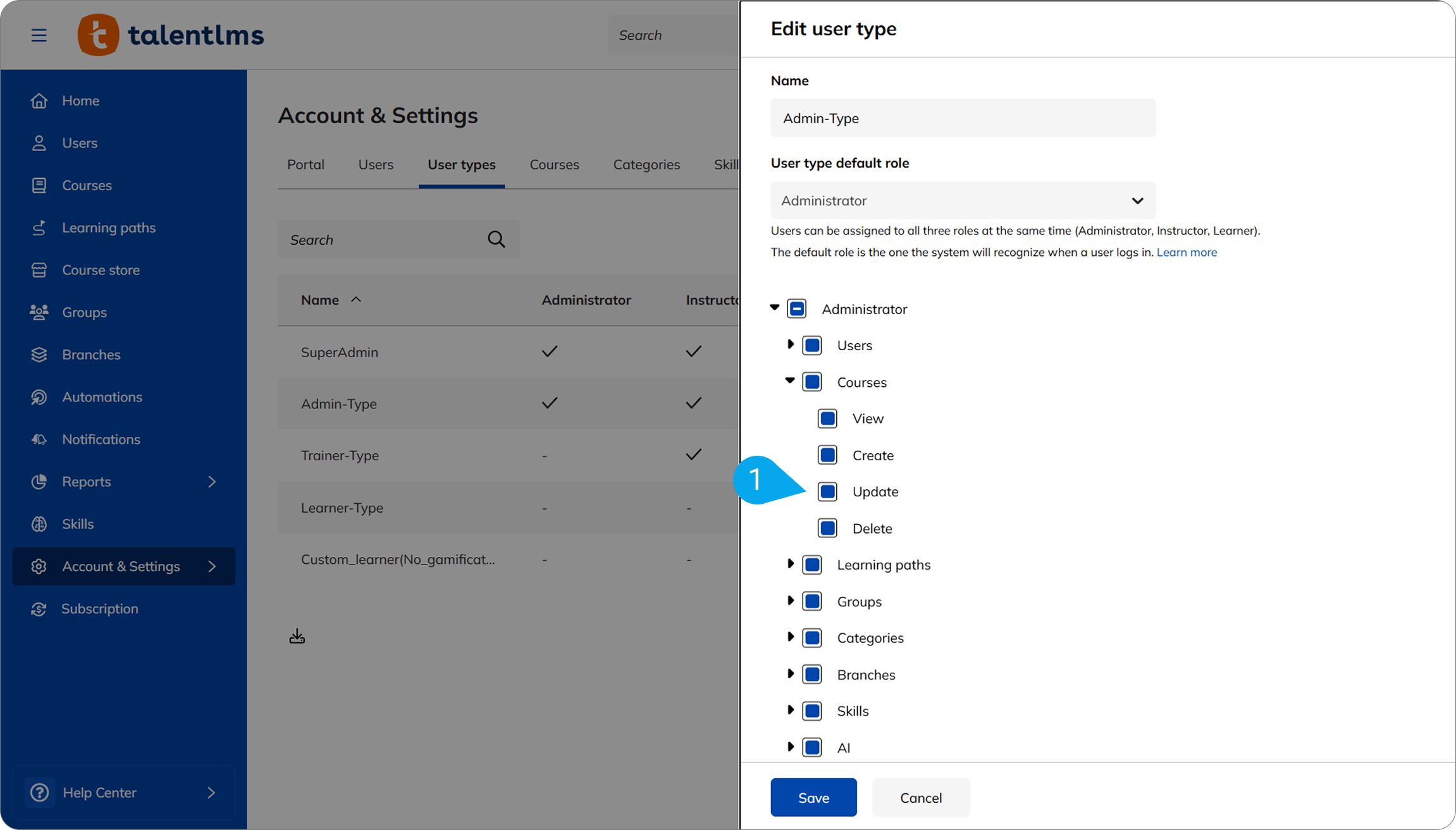Switch to the Categories tab
Image resolution: width=1456 pixels, height=830 pixels.
coord(646,164)
